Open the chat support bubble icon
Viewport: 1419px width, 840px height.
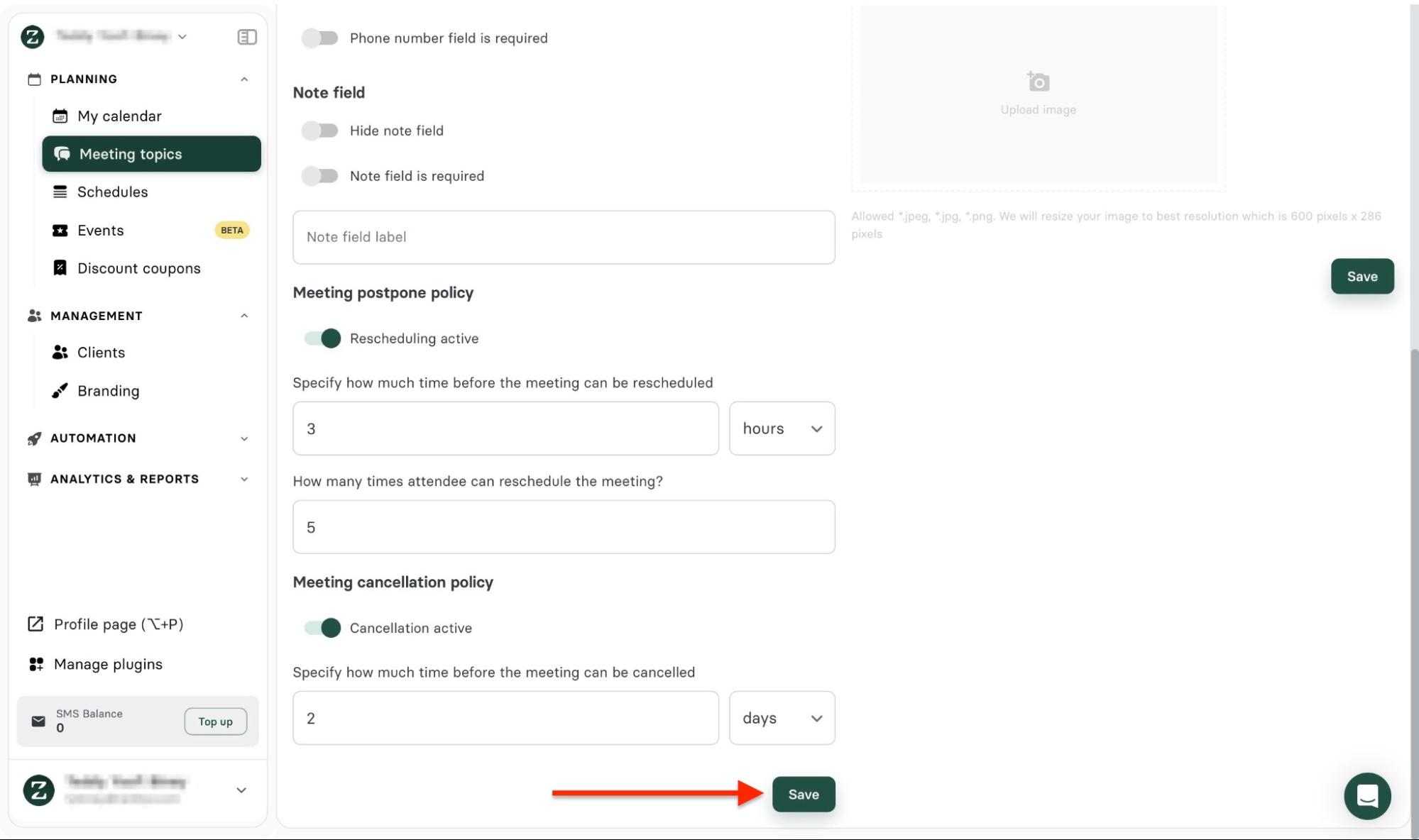tap(1366, 795)
